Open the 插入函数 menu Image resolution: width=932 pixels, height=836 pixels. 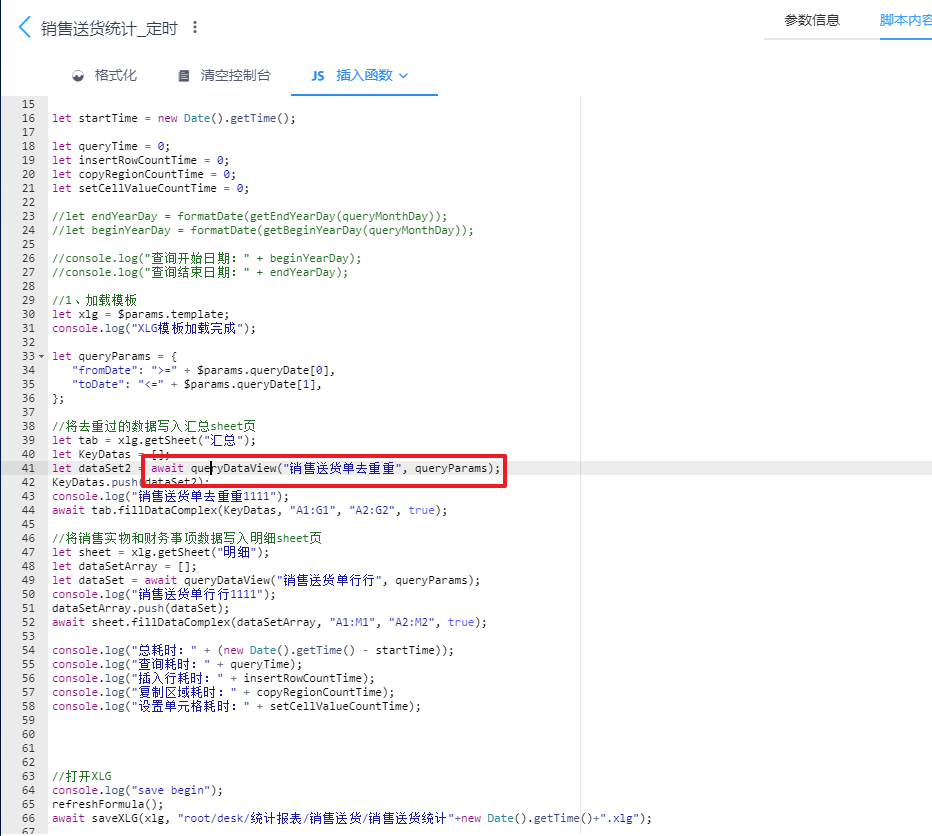[360, 76]
